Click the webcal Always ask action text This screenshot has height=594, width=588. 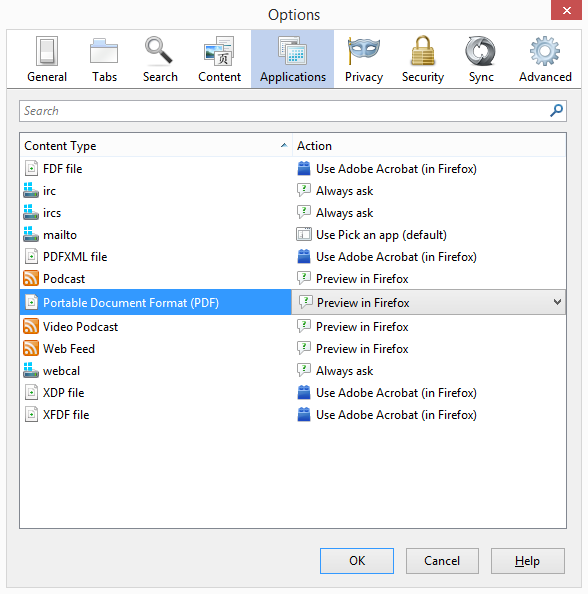click(x=344, y=370)
